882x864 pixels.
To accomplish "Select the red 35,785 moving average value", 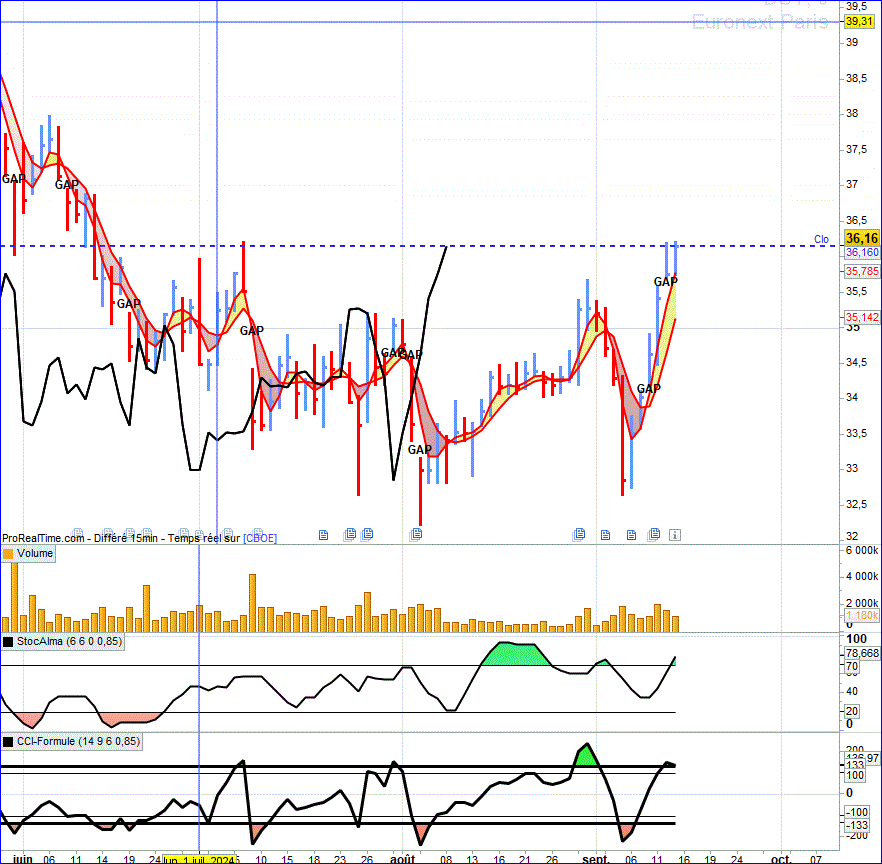I will pos(862,271).
